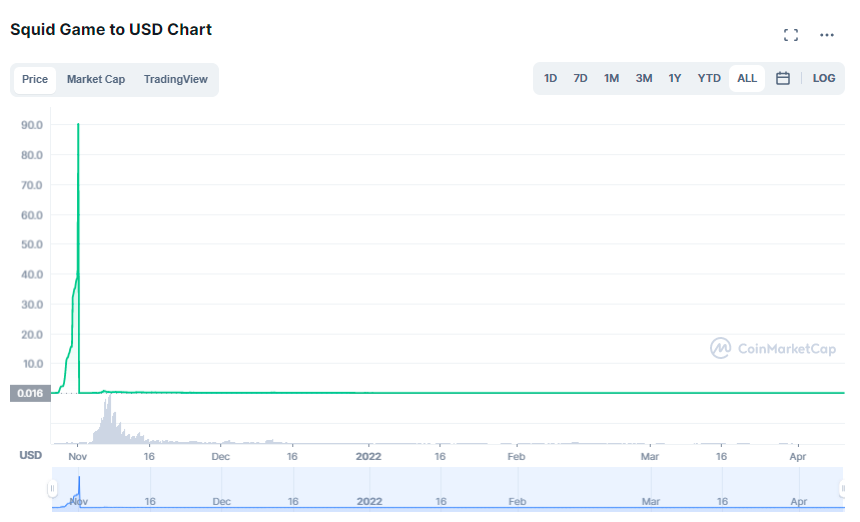Click the tallest volume bar in November
Image resolution: width=860 pixels, height=522 pixels.
pyautogui.click(x=109, y=419)
